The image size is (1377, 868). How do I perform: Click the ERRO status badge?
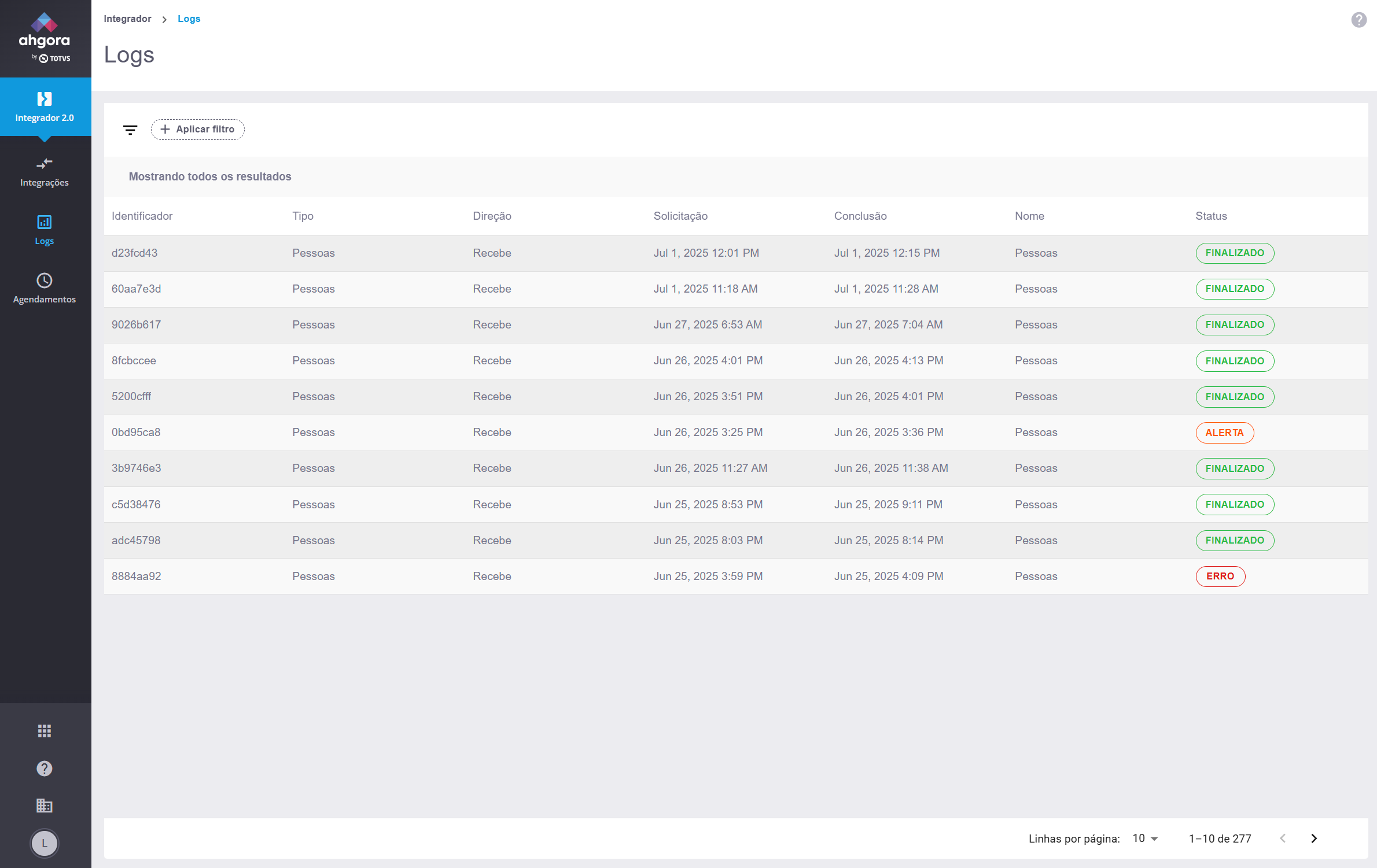(1220, 577)
